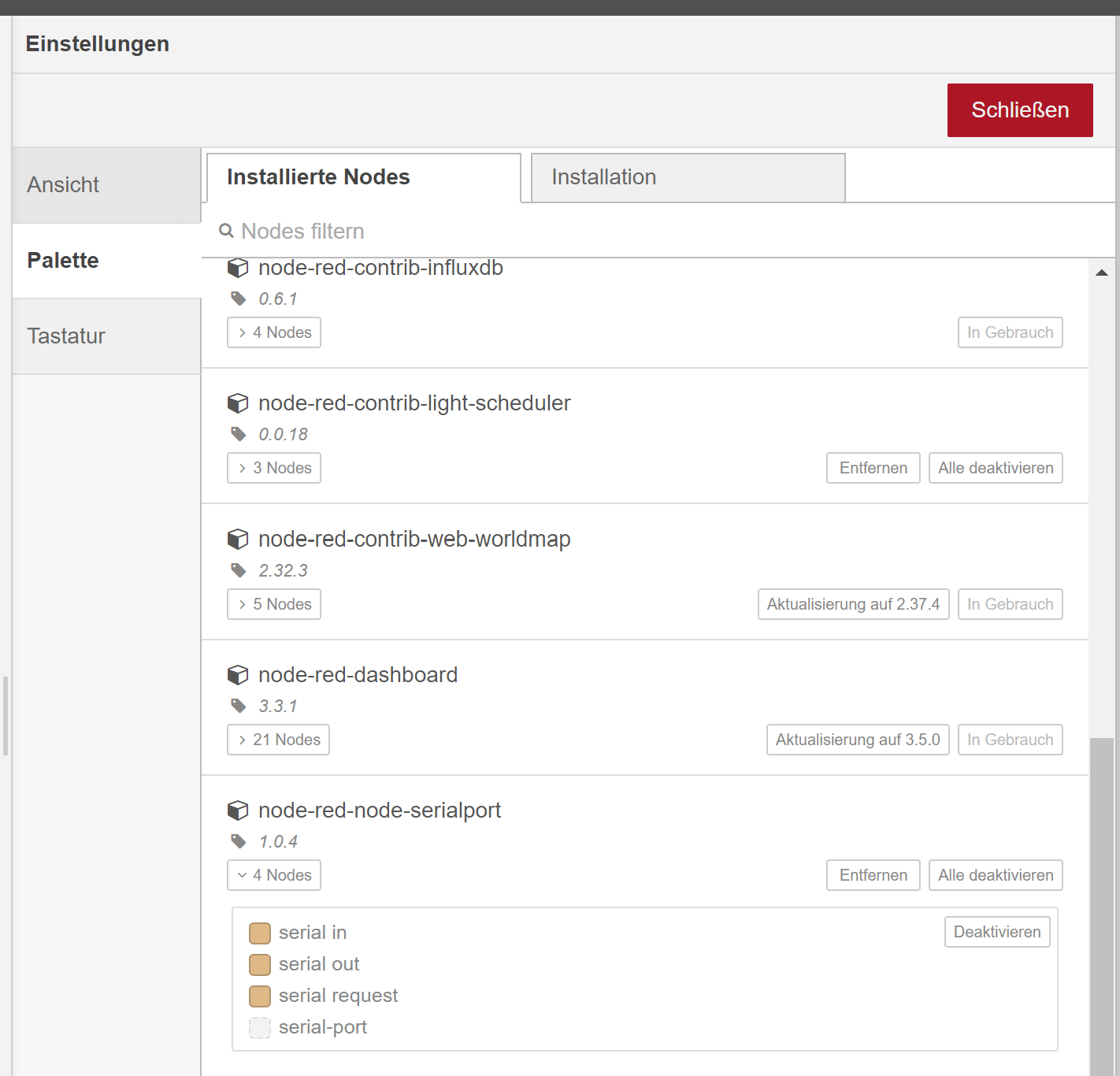Click the version tag icon next to 0.6.1
Screen dimensions: 1120x1076
pyautogui.click(x=239, y=299)
